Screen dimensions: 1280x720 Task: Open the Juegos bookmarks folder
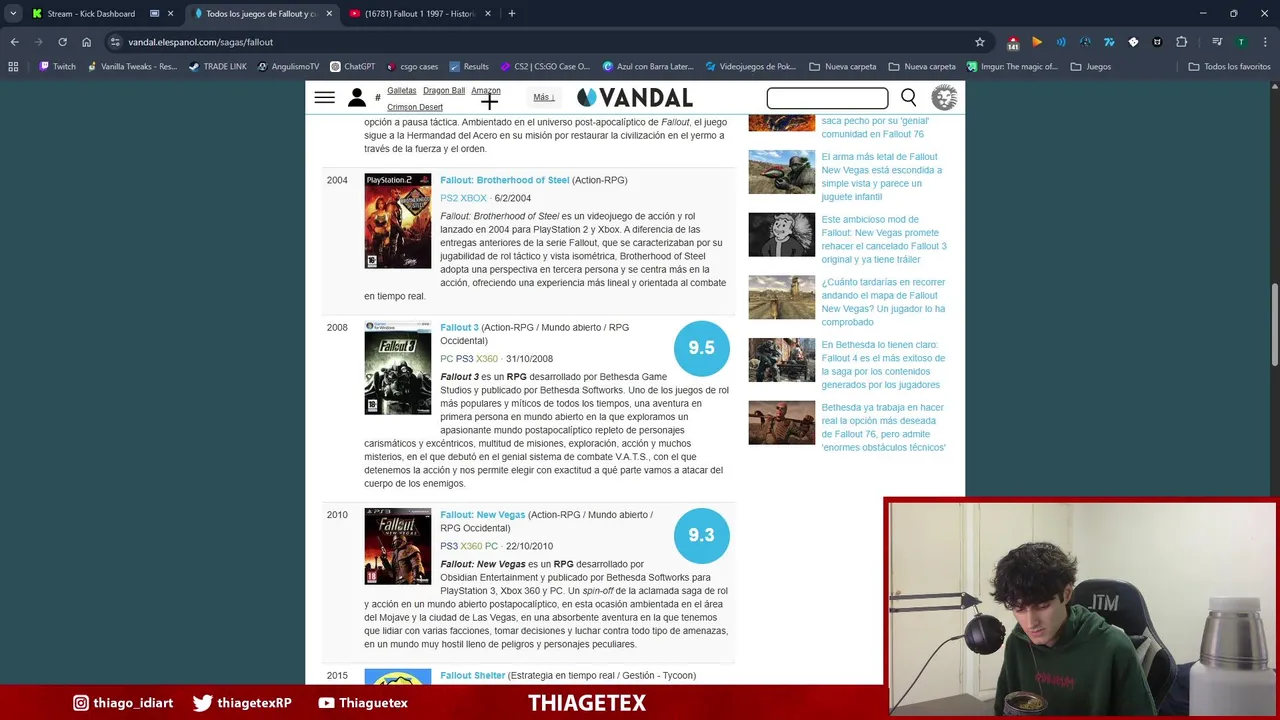click(1090, 67)
